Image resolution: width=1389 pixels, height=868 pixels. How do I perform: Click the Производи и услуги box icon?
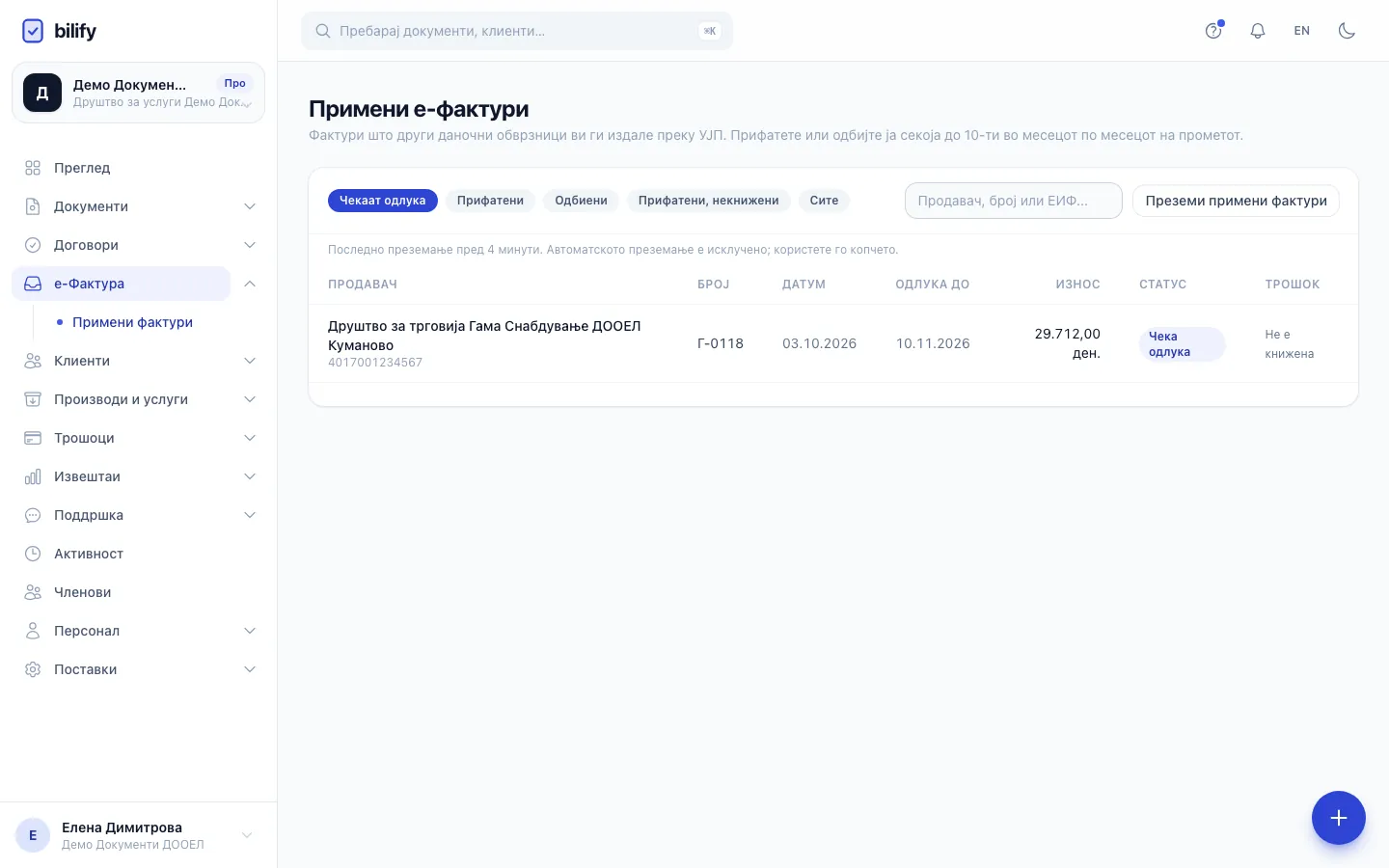33,399
